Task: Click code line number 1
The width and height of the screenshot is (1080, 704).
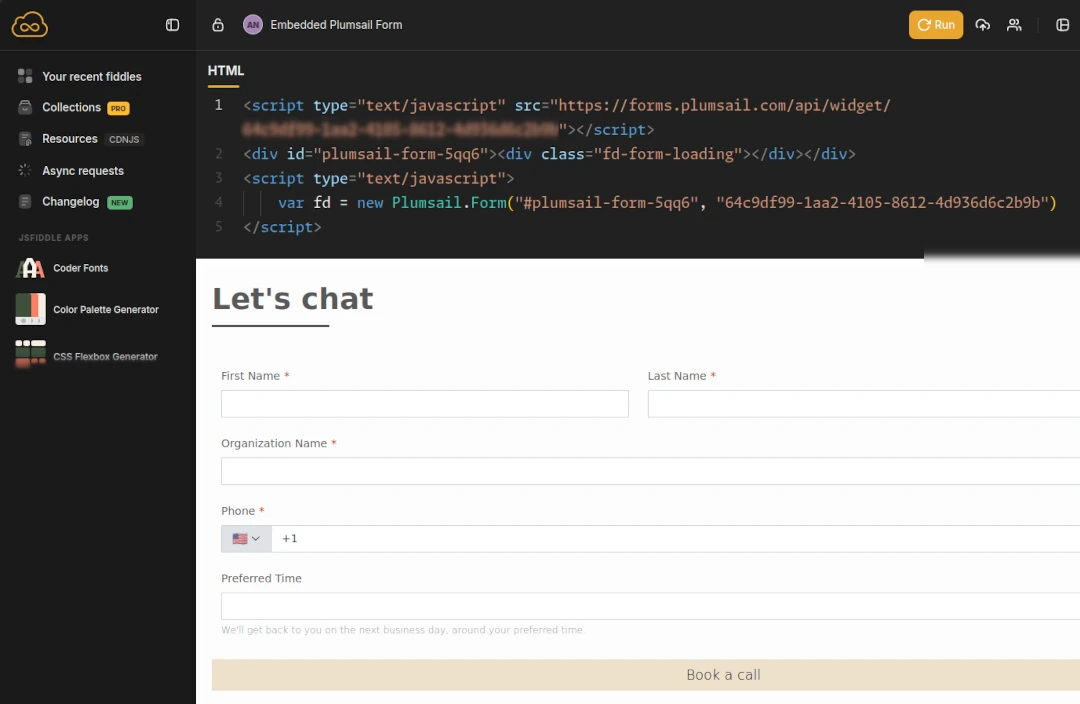Action: pyautogui.click(x=218, y=105)
